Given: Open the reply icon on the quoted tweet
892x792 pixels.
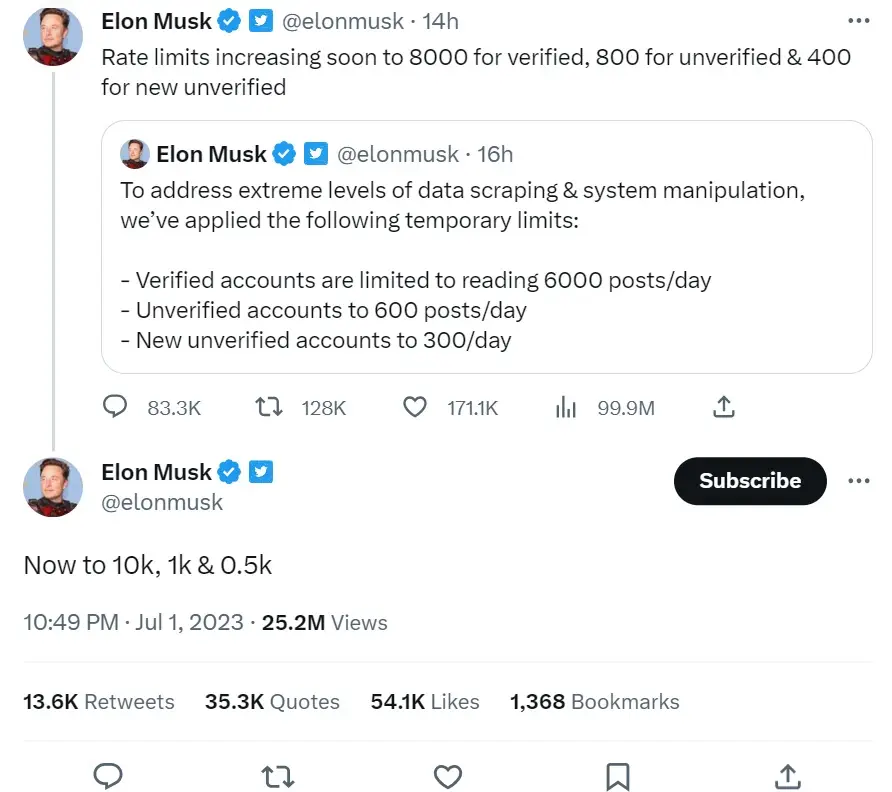Looking at the screenshot, I should coord(115,407).
